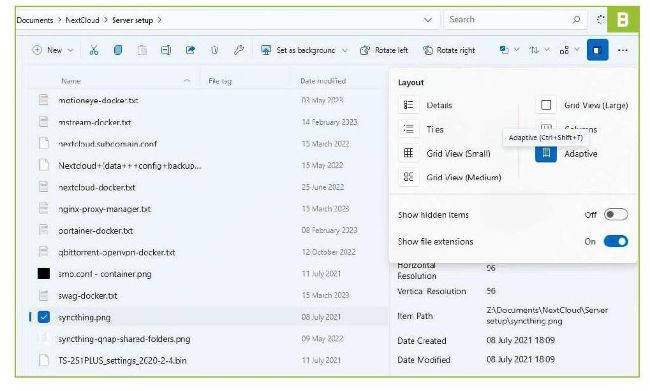This screenshot has width=650, height=391.
Task: Select Tiles layout option
Action: (x=421, y=129)
